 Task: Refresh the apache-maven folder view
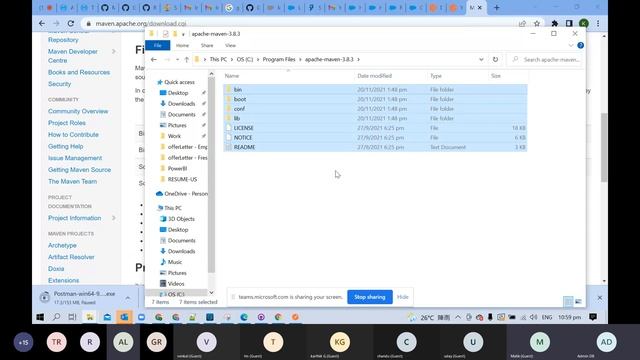point(495,59)
